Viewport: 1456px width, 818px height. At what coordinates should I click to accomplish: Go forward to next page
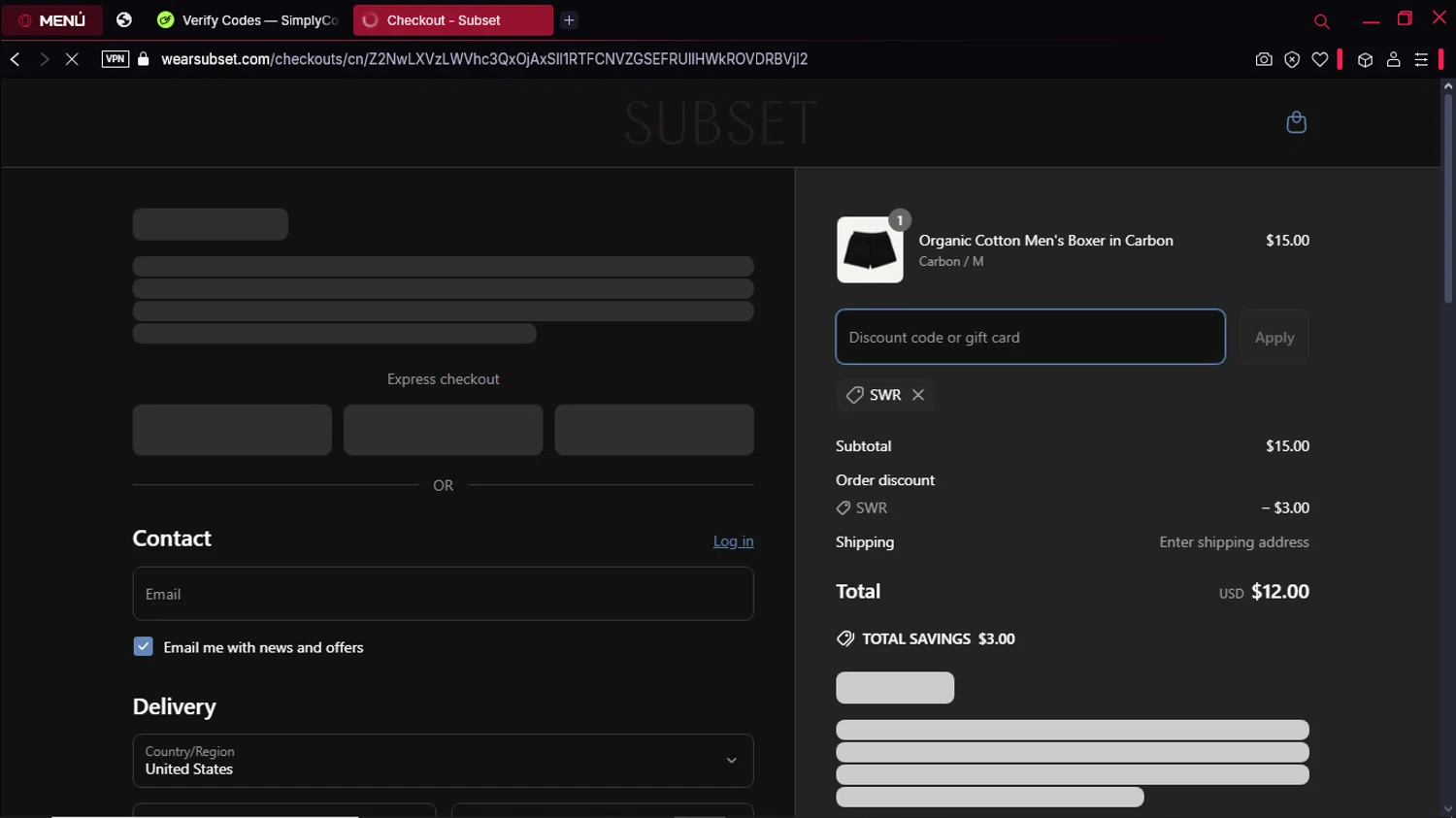(44, 59)
